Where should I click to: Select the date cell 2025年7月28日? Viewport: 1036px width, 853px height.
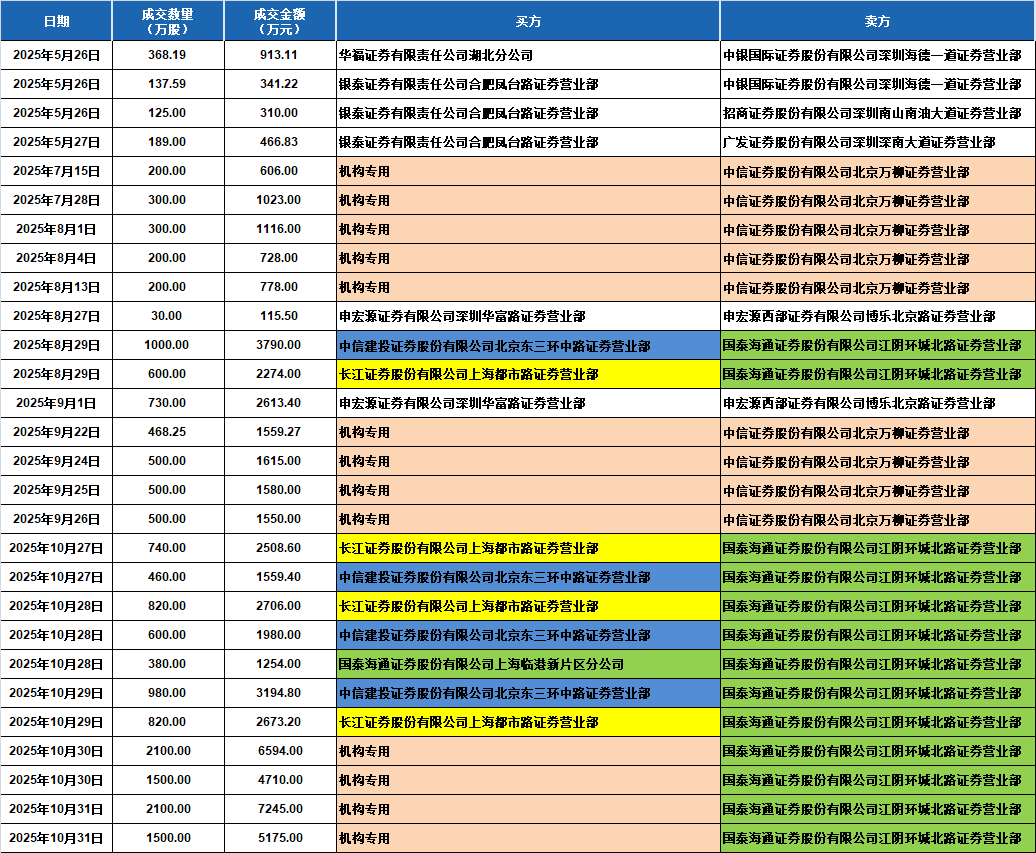click(x=56, y=200)
